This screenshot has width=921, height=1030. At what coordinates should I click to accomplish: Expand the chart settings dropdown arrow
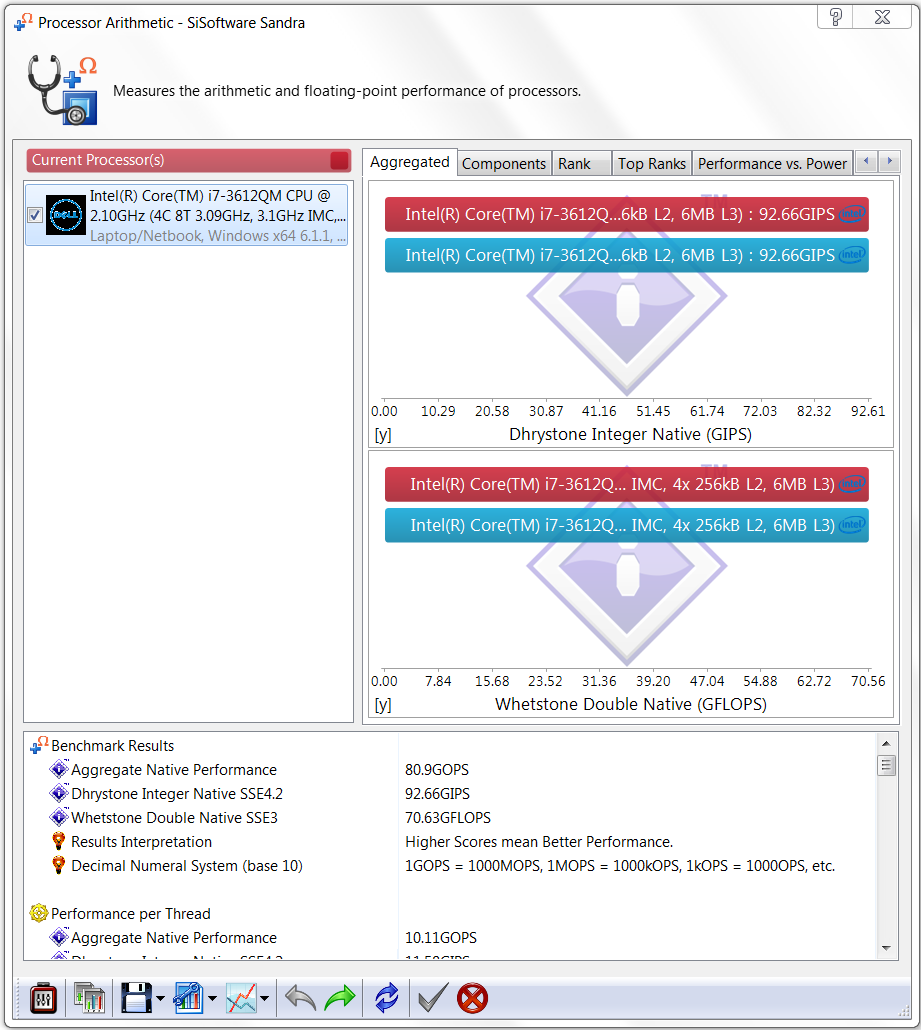[x=212, y=999]
